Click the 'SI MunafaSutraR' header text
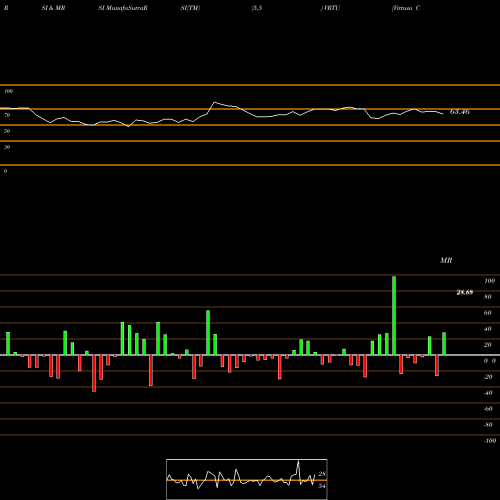Image resolution: width=500 pixels, height=500 pixels. (x=123, y=8)
